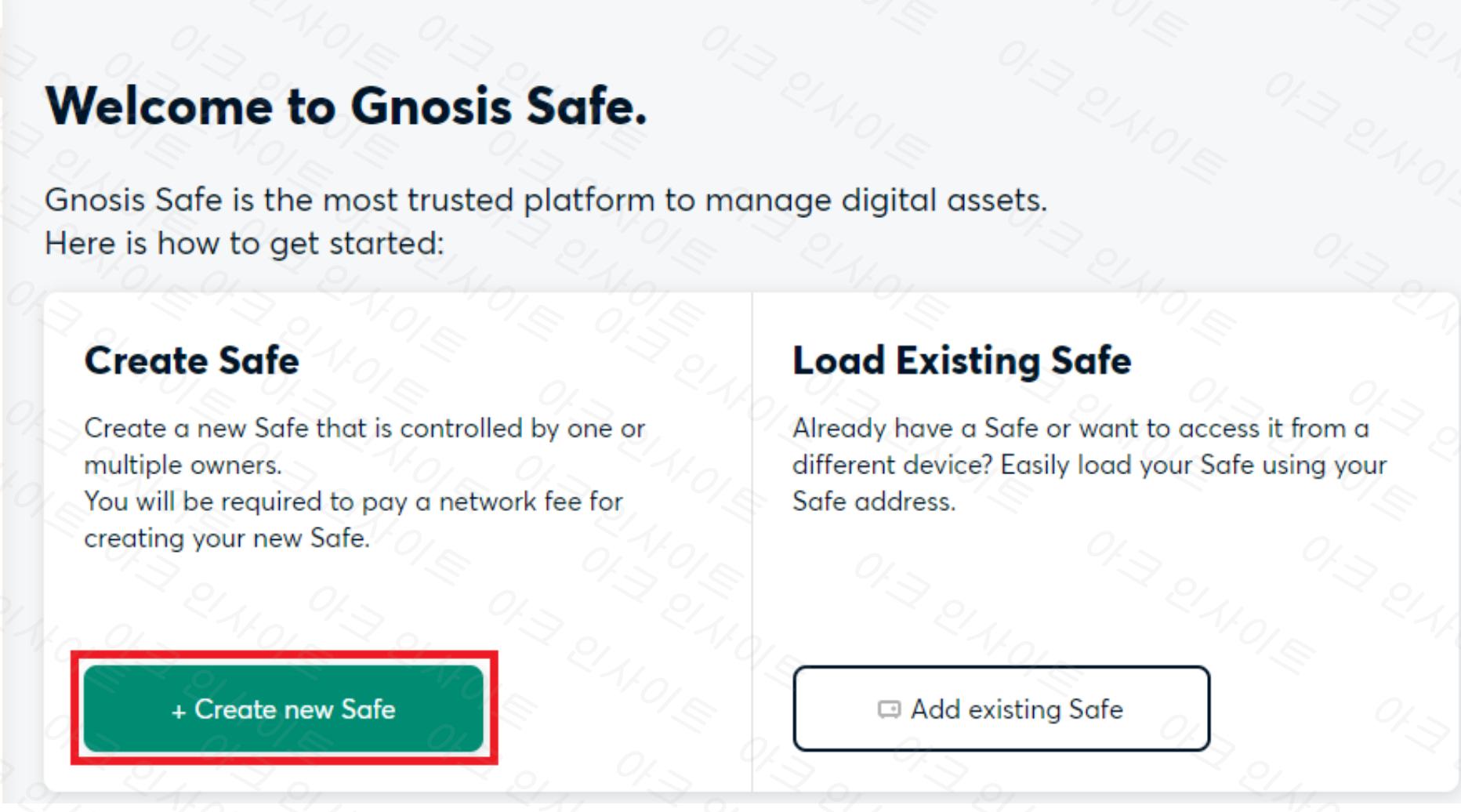The image size is (1461, 812).
Task: Click the plus icon in Create new Safe
Action: [179, 711]
